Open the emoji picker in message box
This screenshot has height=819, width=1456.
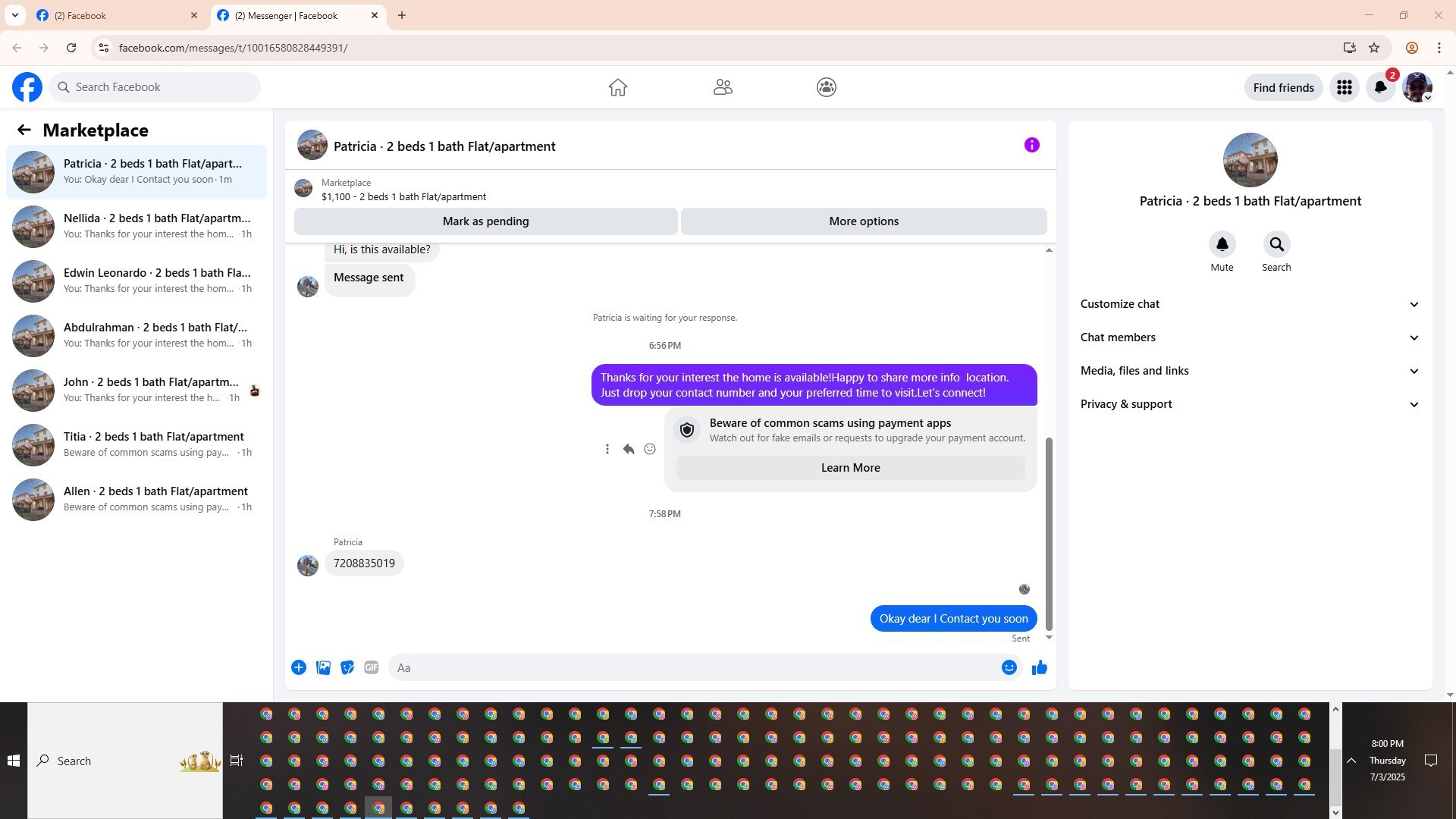point(1009,667)
